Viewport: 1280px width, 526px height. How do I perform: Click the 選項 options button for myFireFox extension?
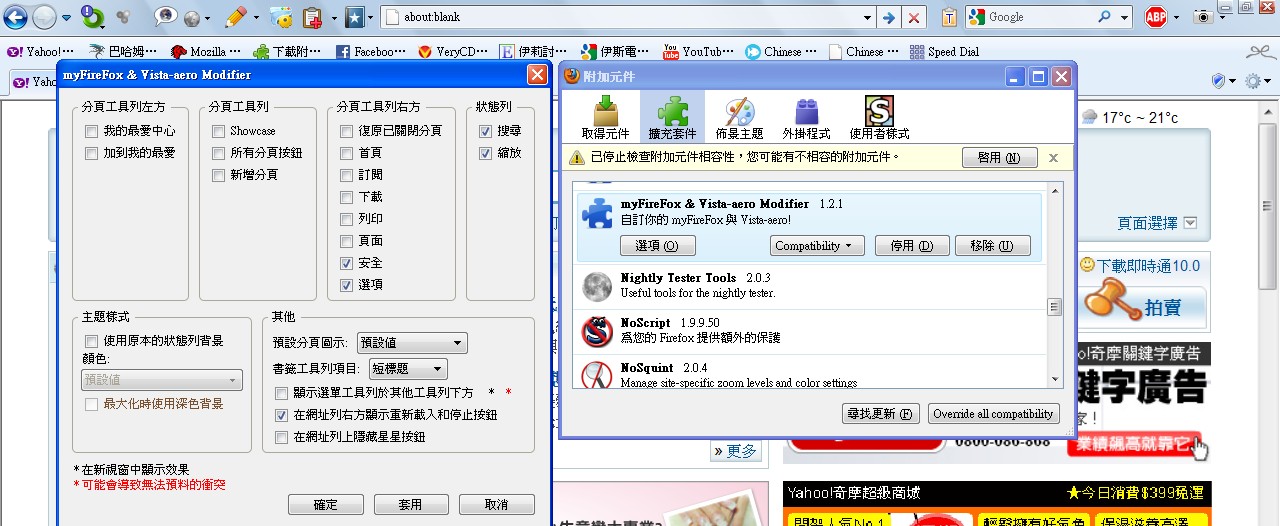click(x=657, y=246)
